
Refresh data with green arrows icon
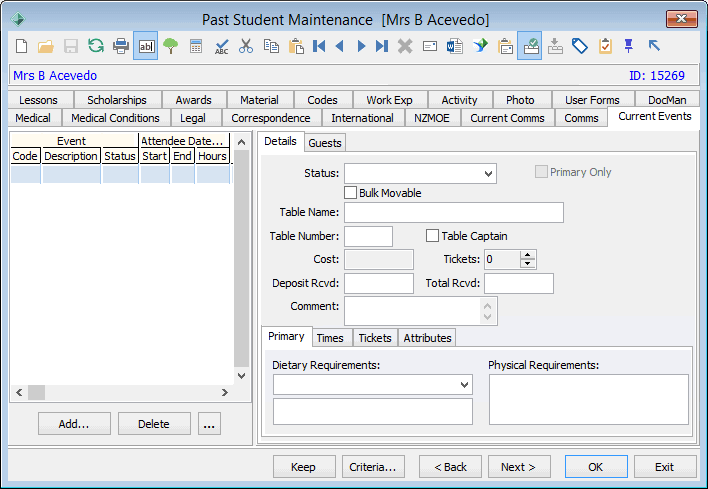96,46
